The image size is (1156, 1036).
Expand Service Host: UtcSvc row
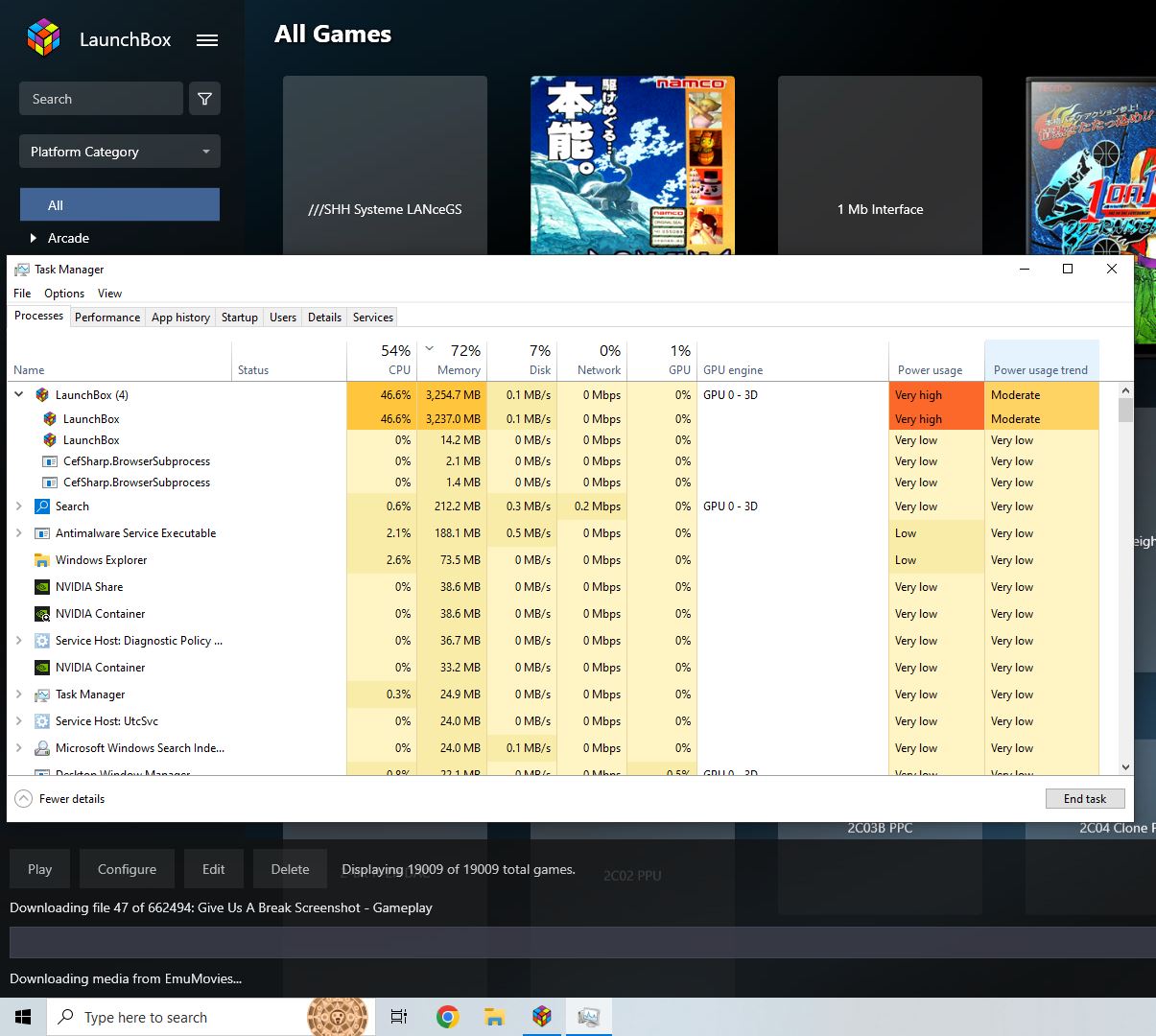pos(18,720)
